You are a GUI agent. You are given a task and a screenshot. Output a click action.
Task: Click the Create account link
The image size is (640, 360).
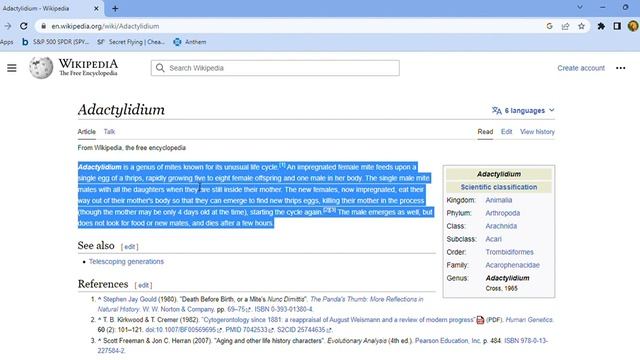[581, 68]
